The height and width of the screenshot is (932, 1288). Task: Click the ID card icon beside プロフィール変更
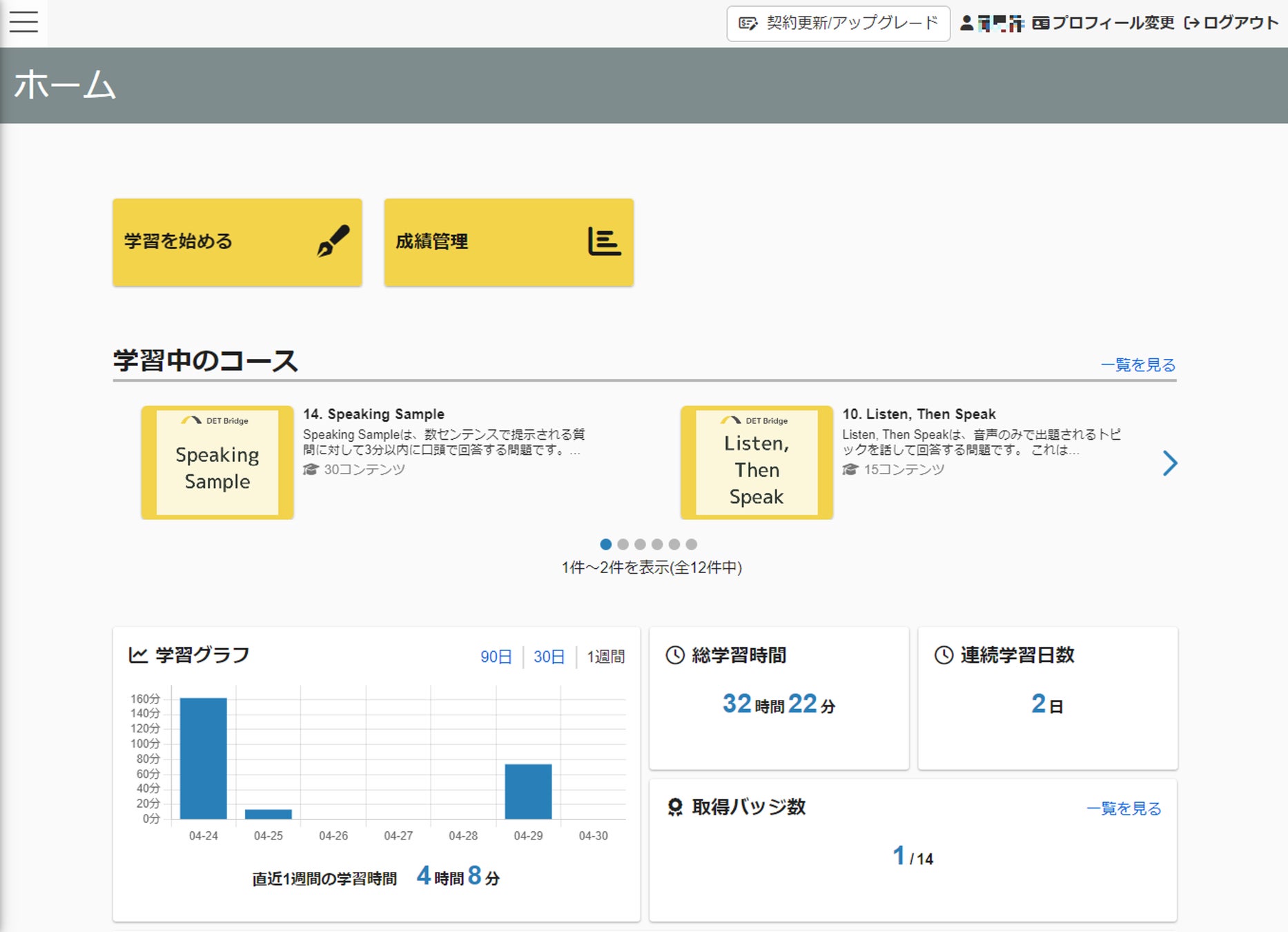tap(1041, 23)
